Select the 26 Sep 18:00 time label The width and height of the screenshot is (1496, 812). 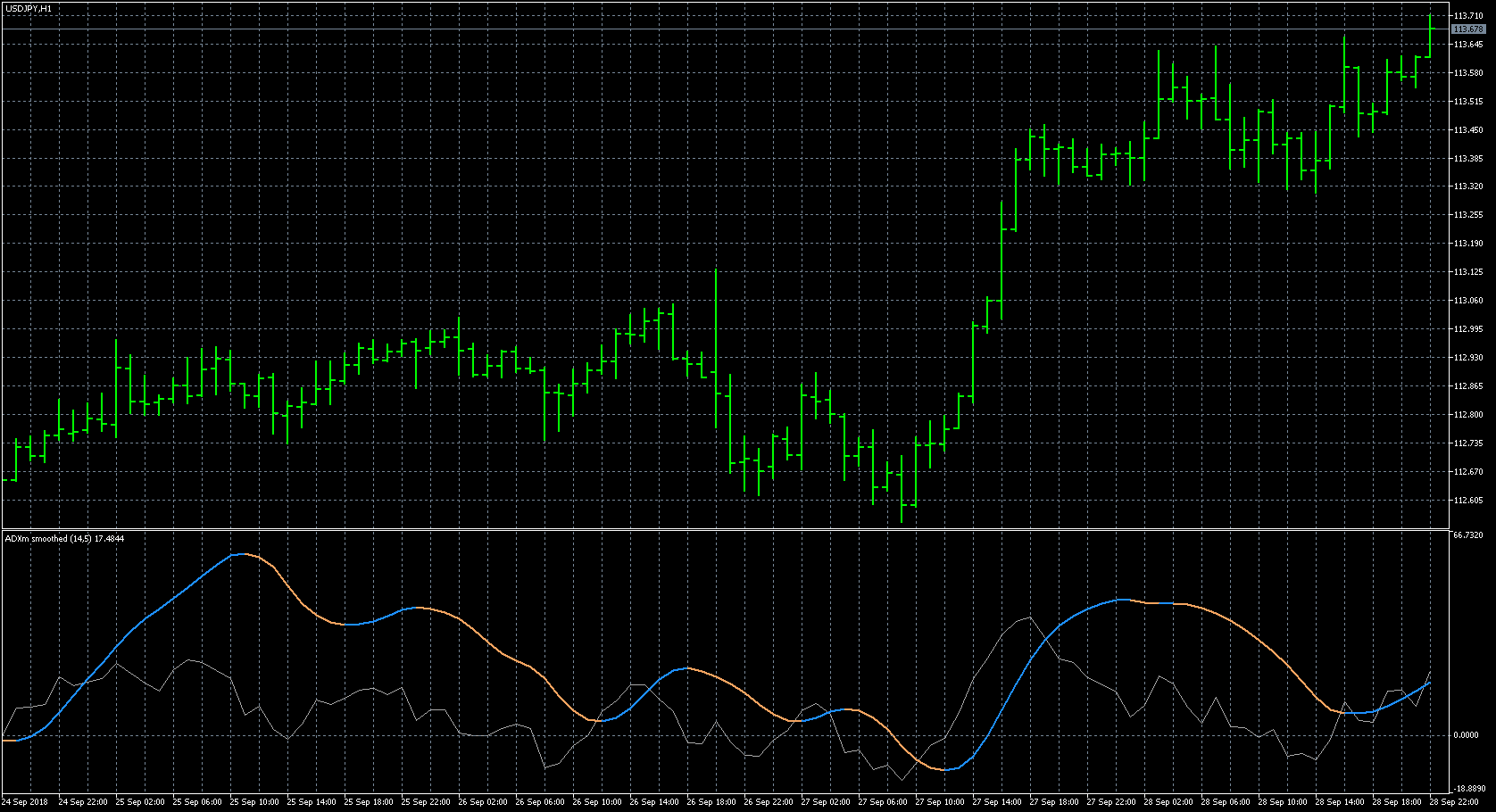tap(711, 802)
